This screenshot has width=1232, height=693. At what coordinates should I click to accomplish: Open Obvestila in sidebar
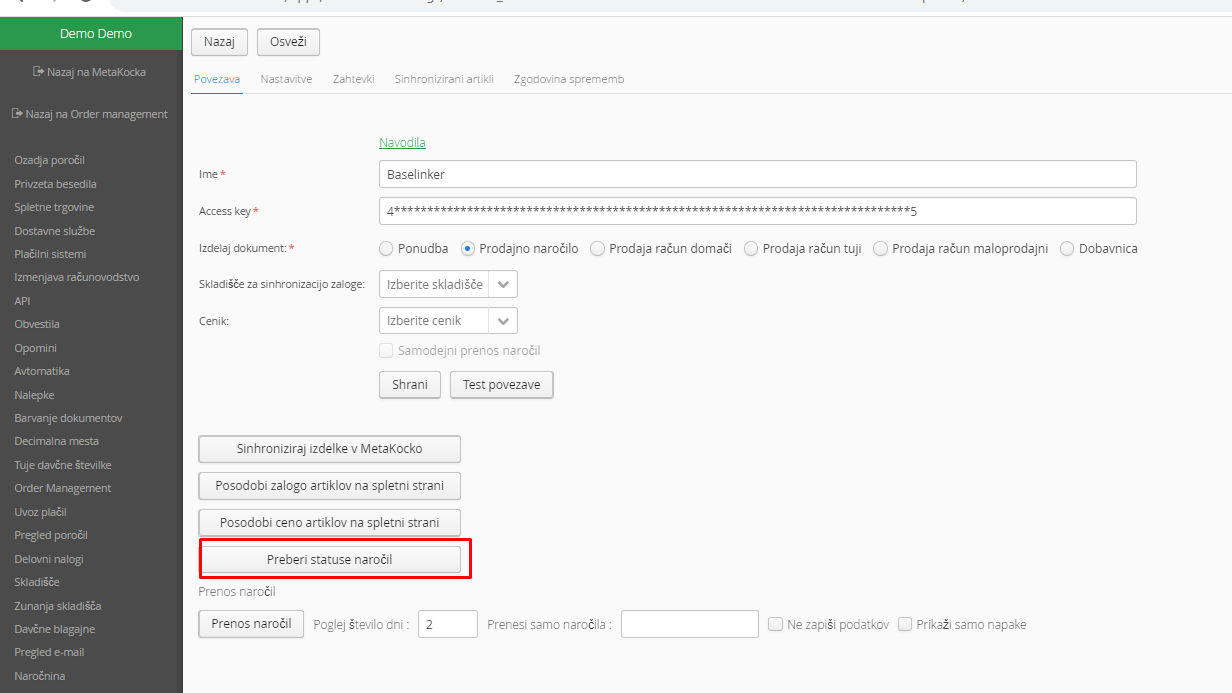tap(37, 324)
